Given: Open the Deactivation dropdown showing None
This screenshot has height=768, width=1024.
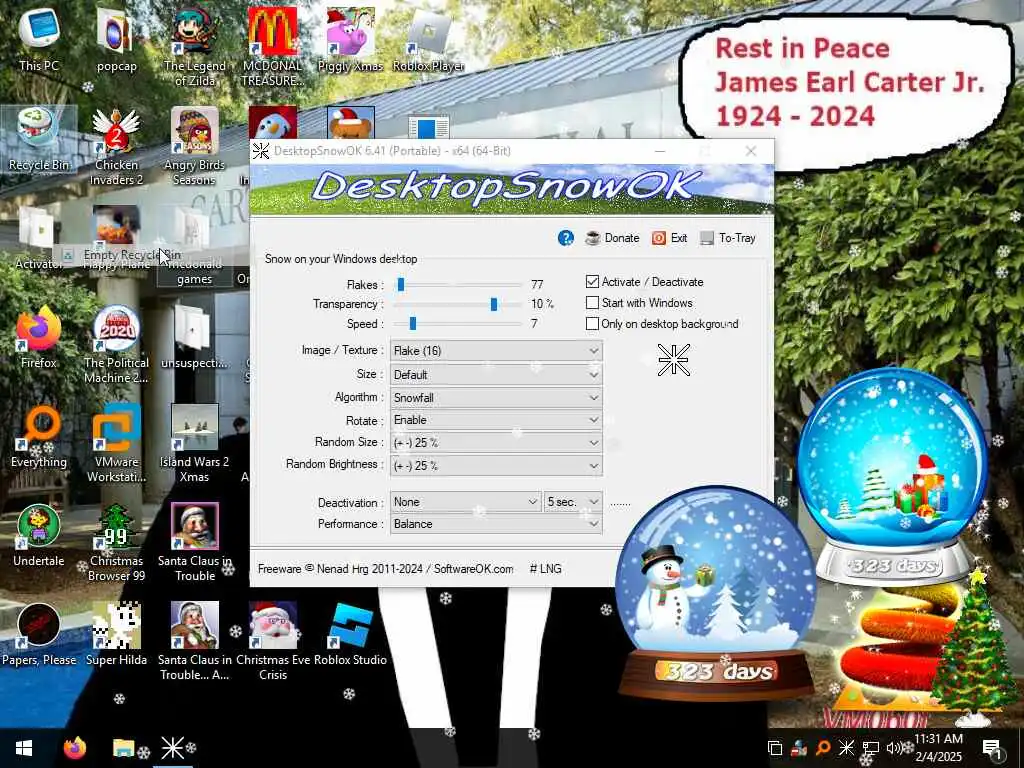Looking at the screenshot, I should point(465,502).
